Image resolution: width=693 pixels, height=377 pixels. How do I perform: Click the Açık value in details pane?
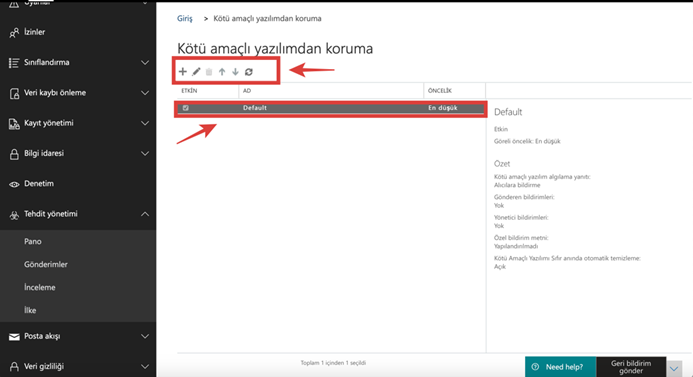[x=499, y=267]
